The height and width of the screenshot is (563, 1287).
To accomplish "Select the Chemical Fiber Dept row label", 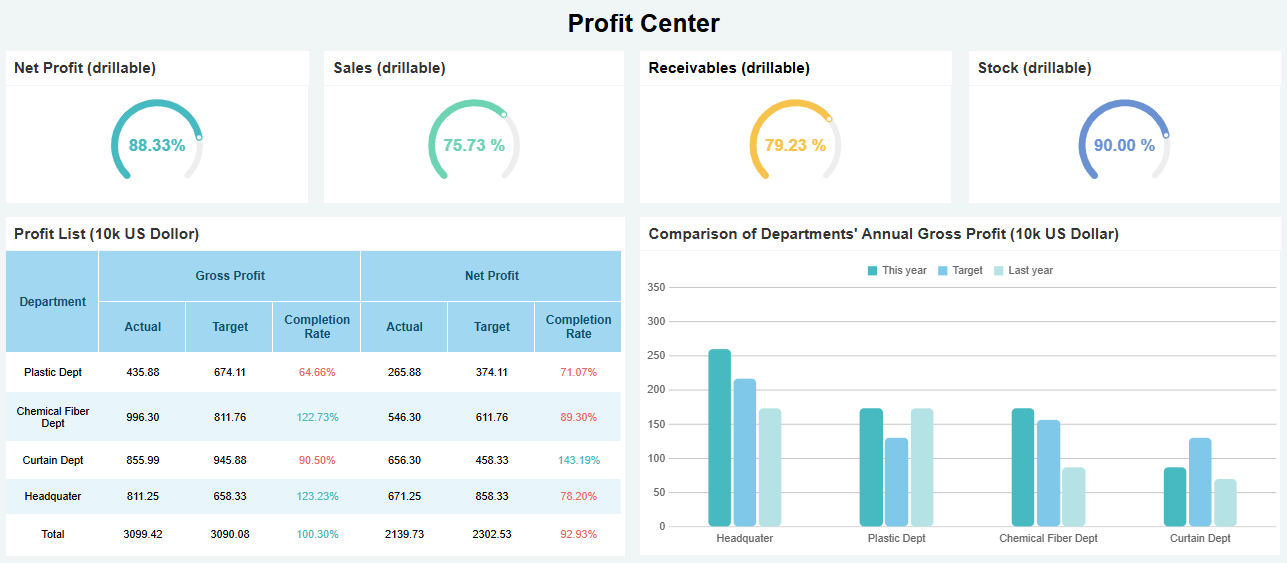I will (53, 417).
